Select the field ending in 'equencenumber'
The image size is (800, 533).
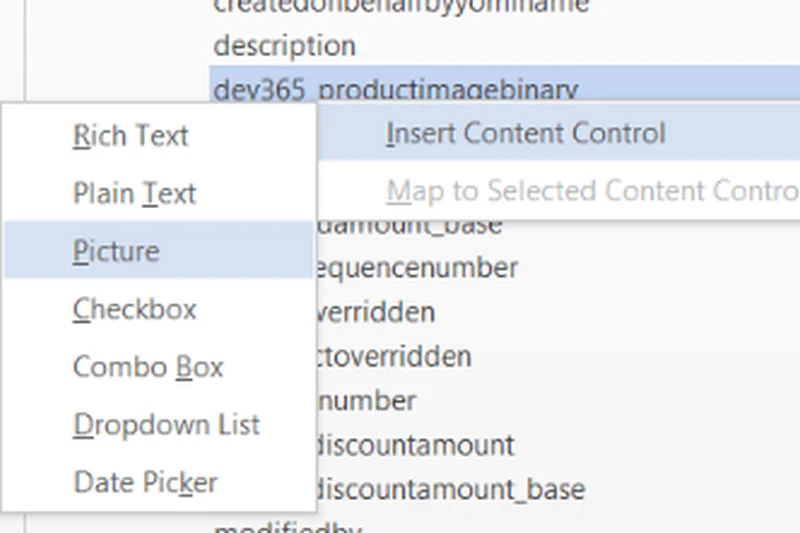pos(416,268)
